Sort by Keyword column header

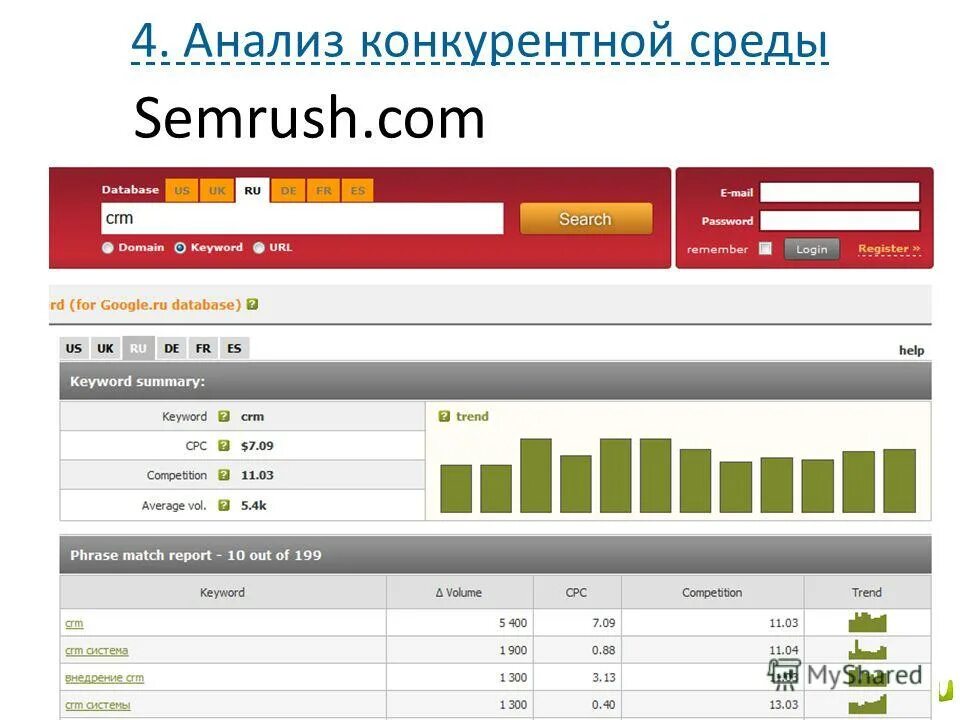(222, 593)
